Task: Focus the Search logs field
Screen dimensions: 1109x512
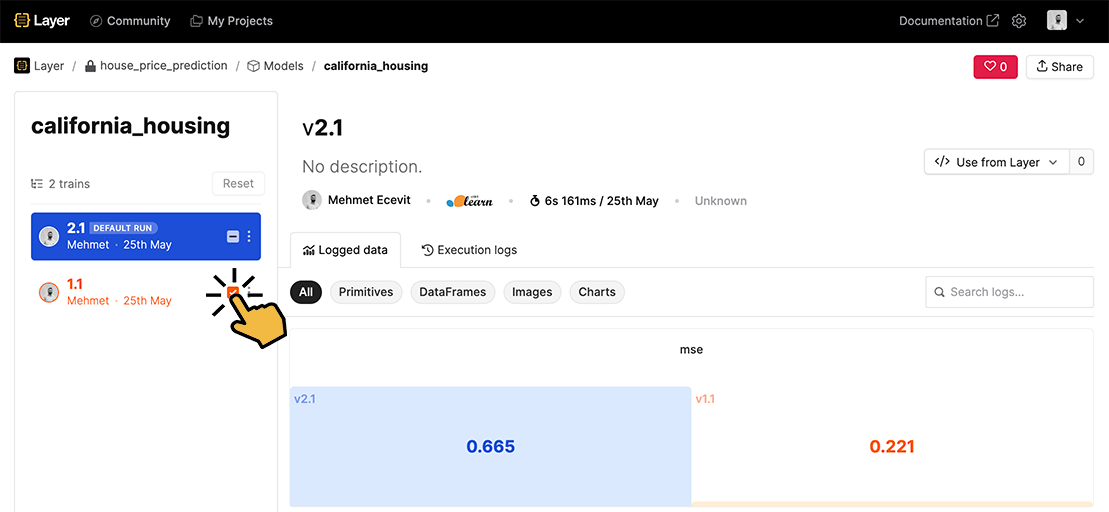Action: (x=1009, y=291)
